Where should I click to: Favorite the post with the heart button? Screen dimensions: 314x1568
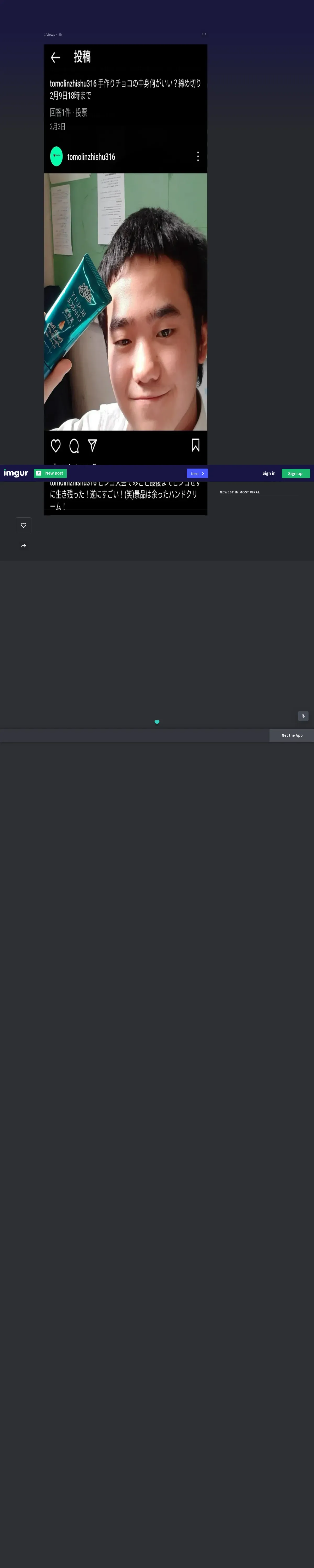[23, 525]
